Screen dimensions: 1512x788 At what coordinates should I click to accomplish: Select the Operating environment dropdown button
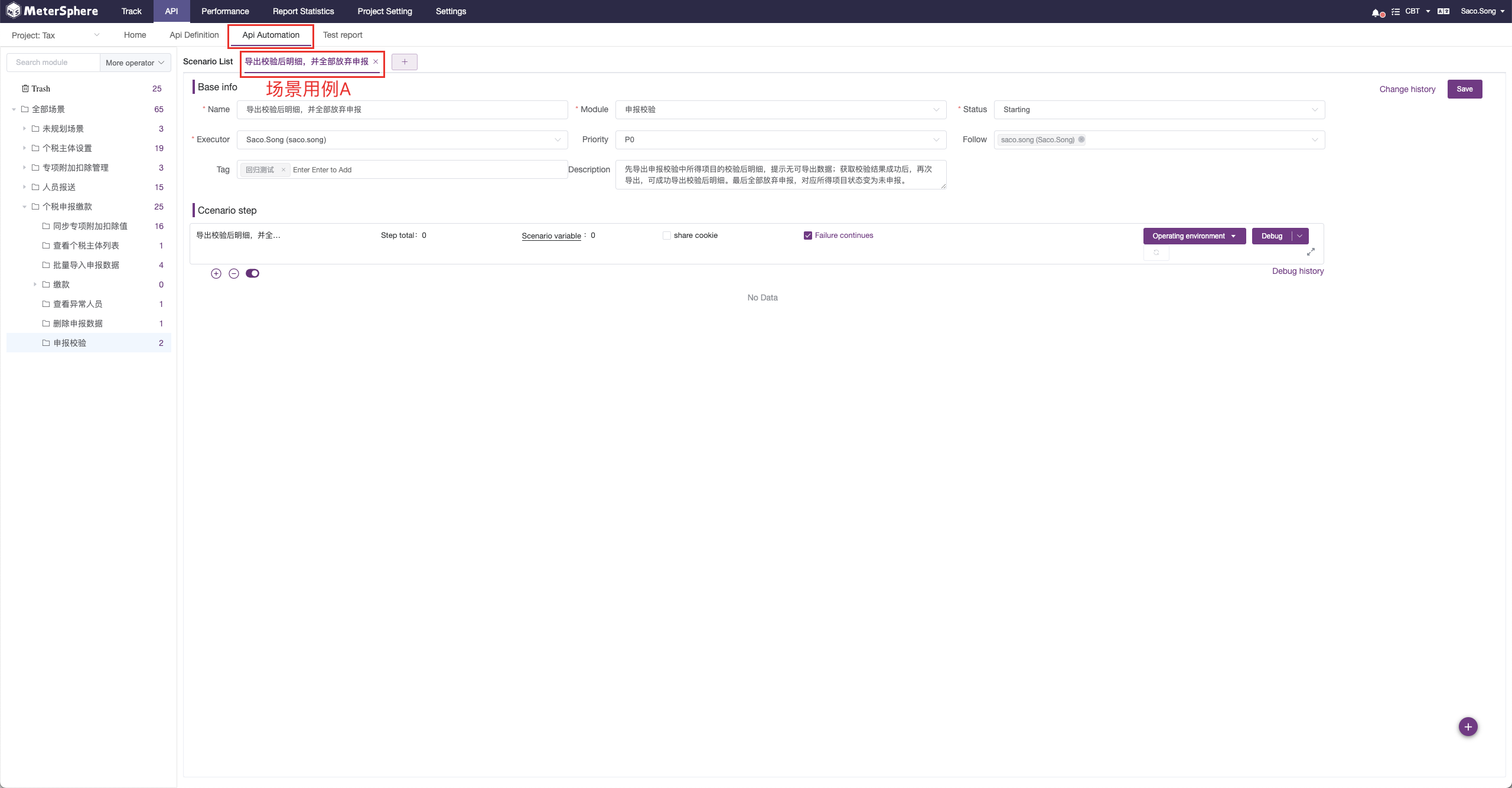(x=1194, y=236)
